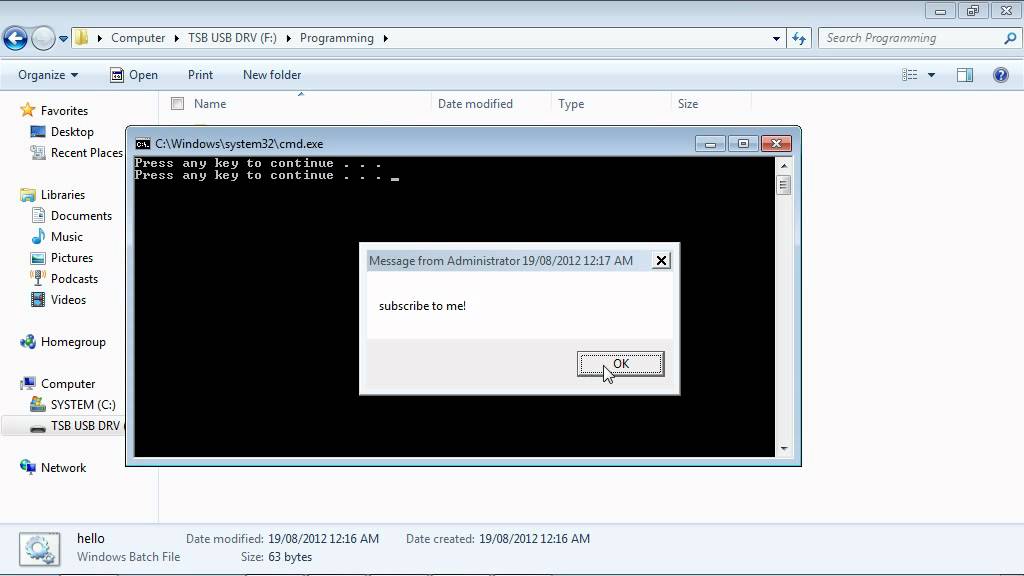Select Favorites in navigation pane
The width and height of the screenshot is (1024, 576).
pos(64,110)
